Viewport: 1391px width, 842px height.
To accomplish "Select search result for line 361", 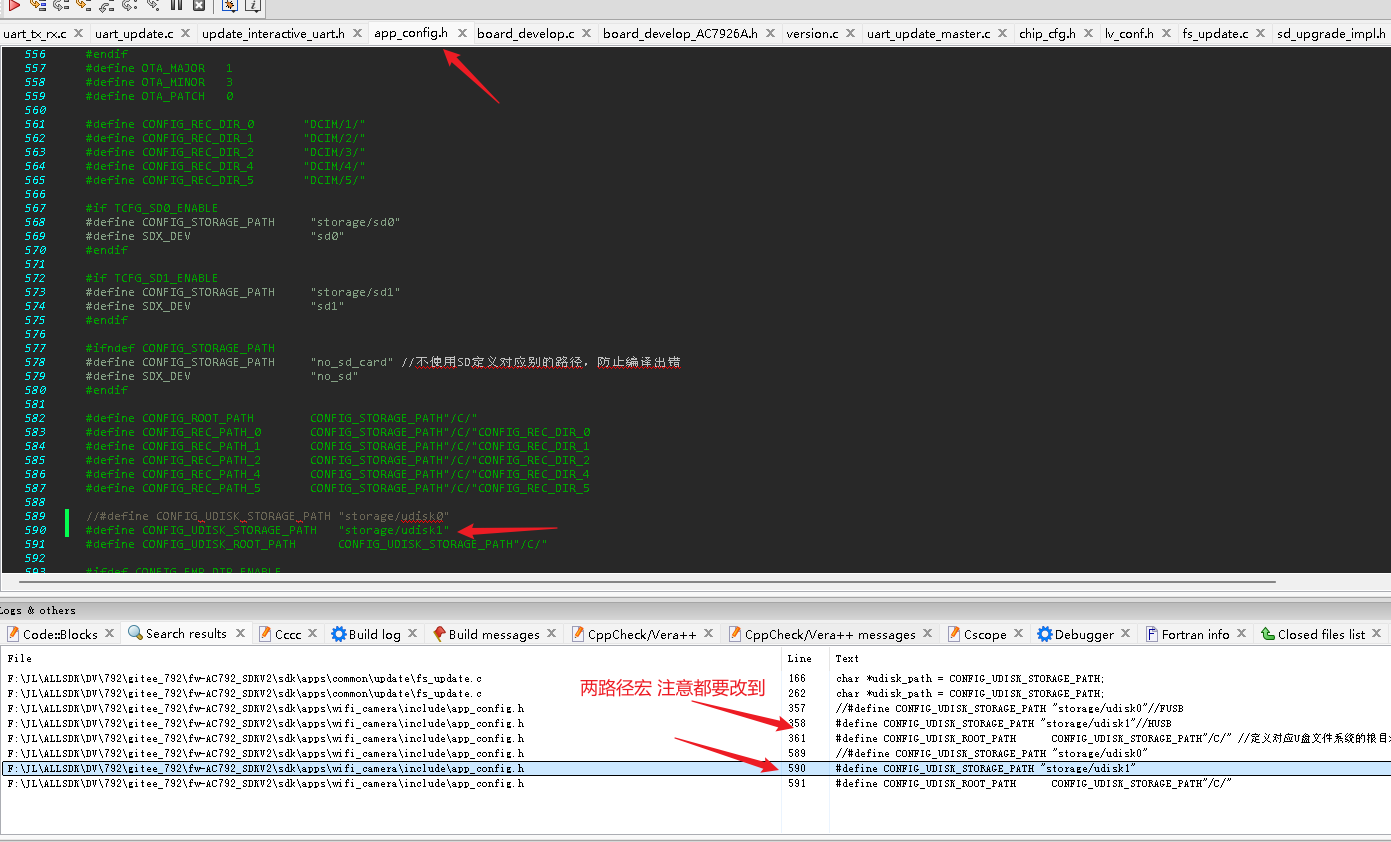I will click(695, 738).
